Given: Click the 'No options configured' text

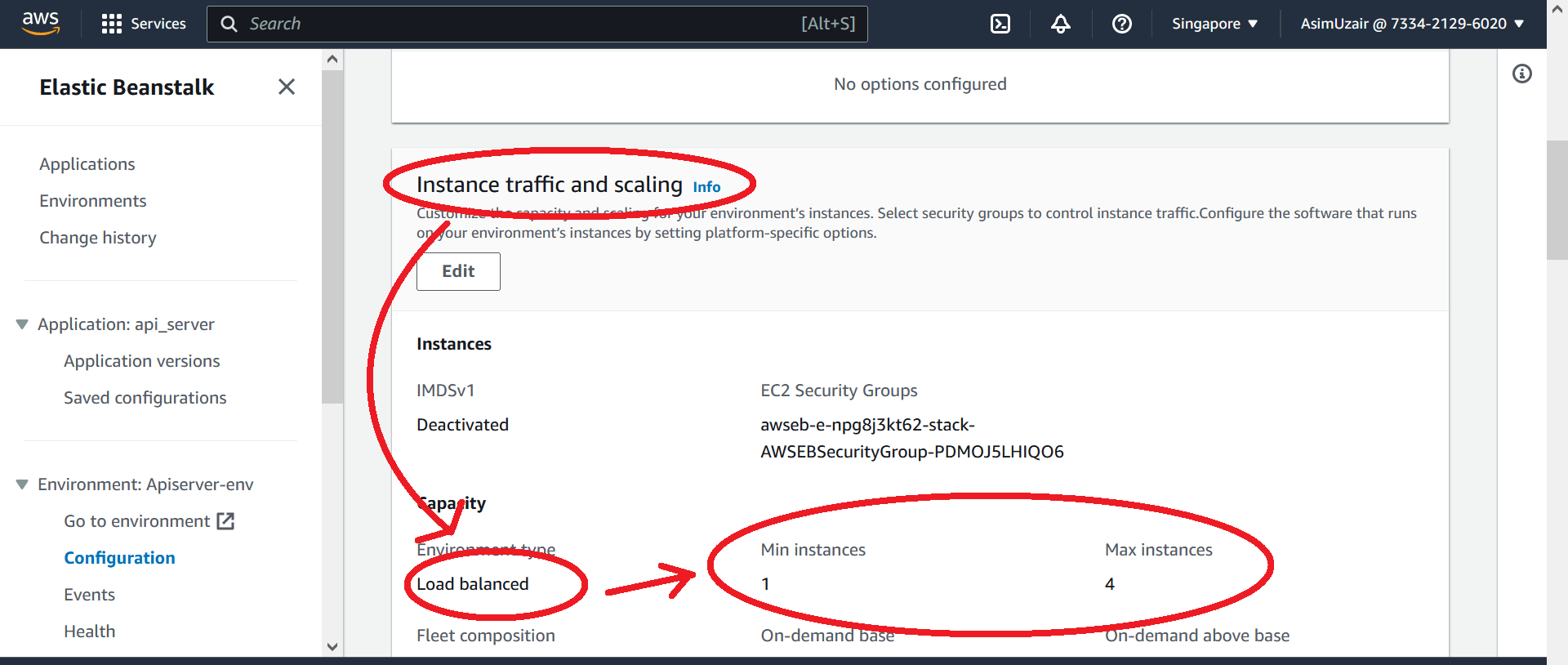Looking at the screenshot, I should 920,84.
